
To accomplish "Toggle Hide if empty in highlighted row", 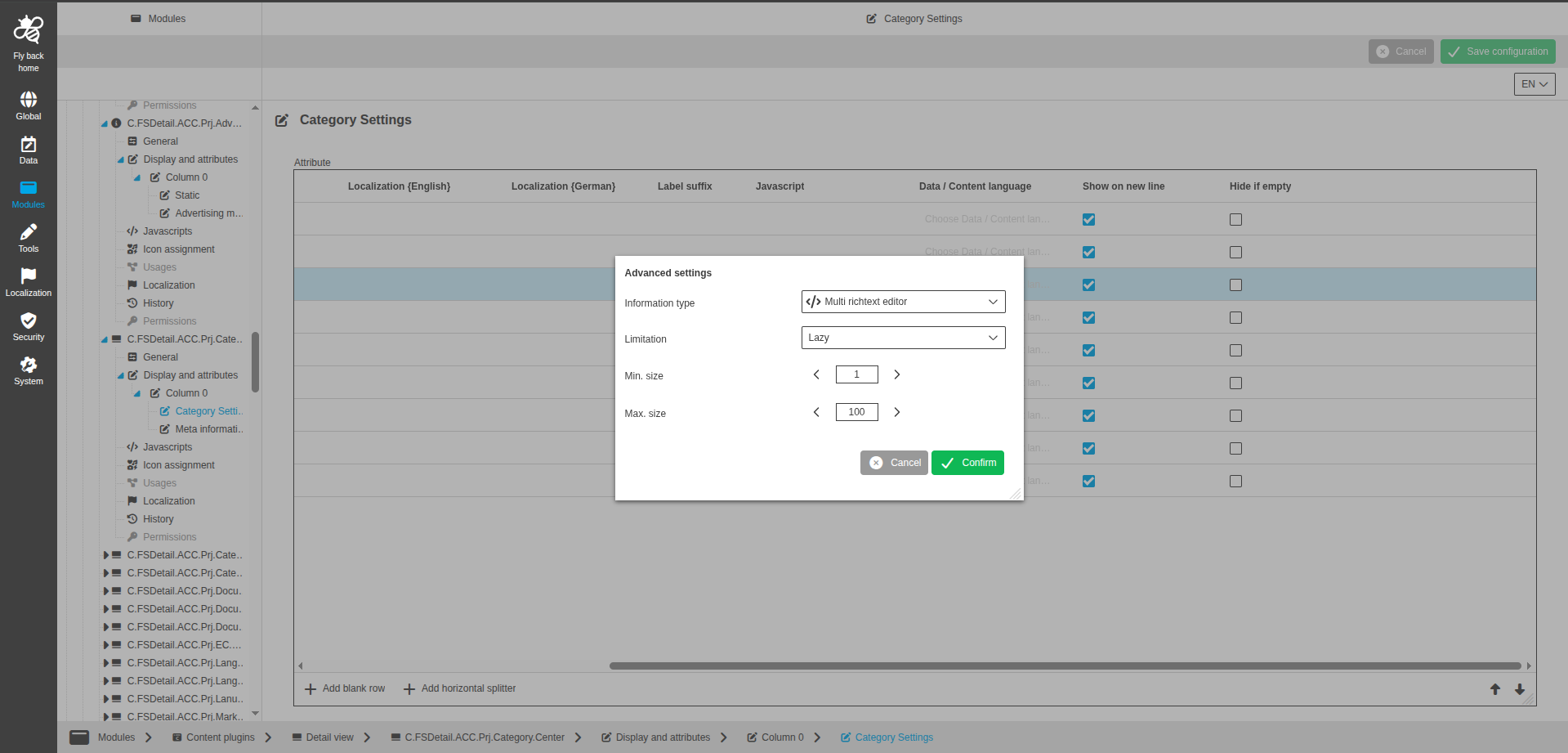I will tap(1235, 285).
